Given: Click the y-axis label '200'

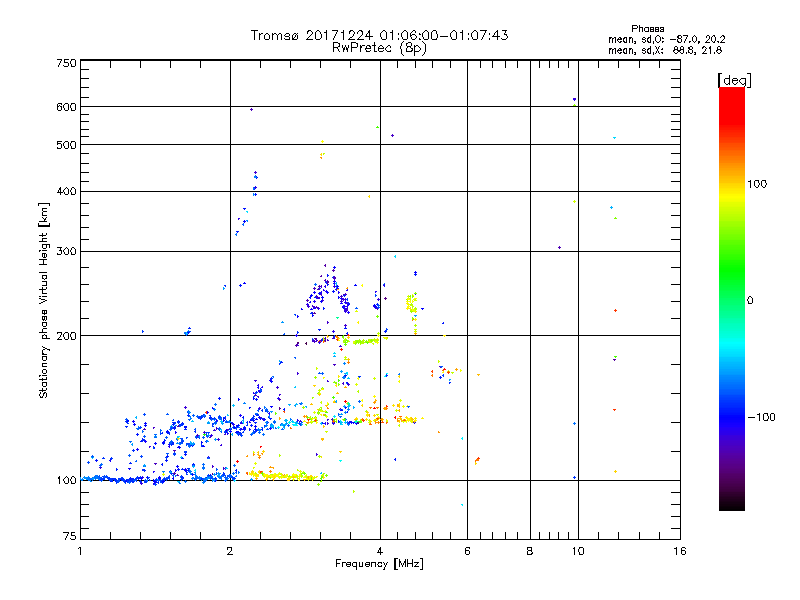Looking at the screenshot, I should tap(67, 336).
